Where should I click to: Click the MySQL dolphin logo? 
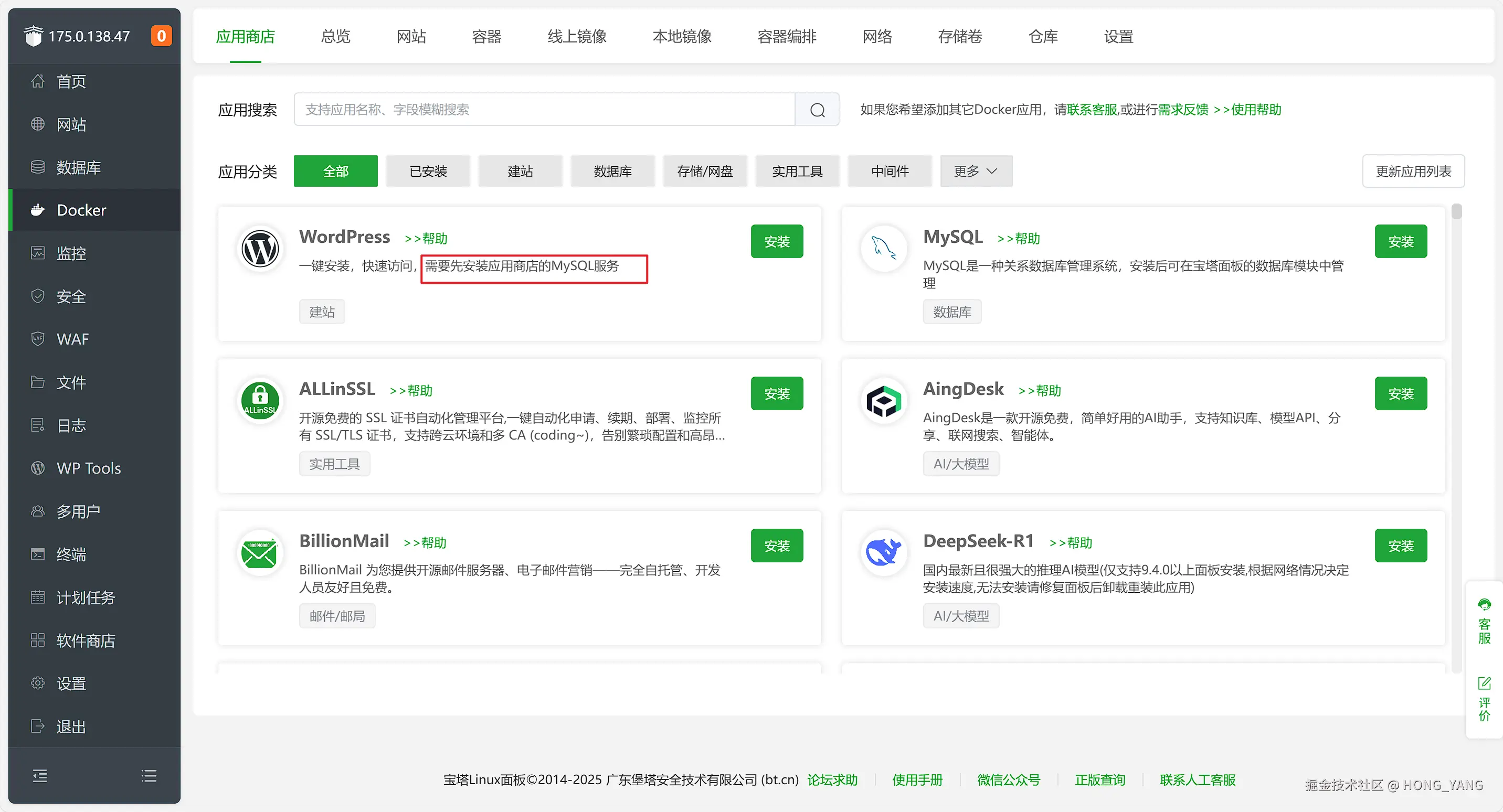(883, 249)
